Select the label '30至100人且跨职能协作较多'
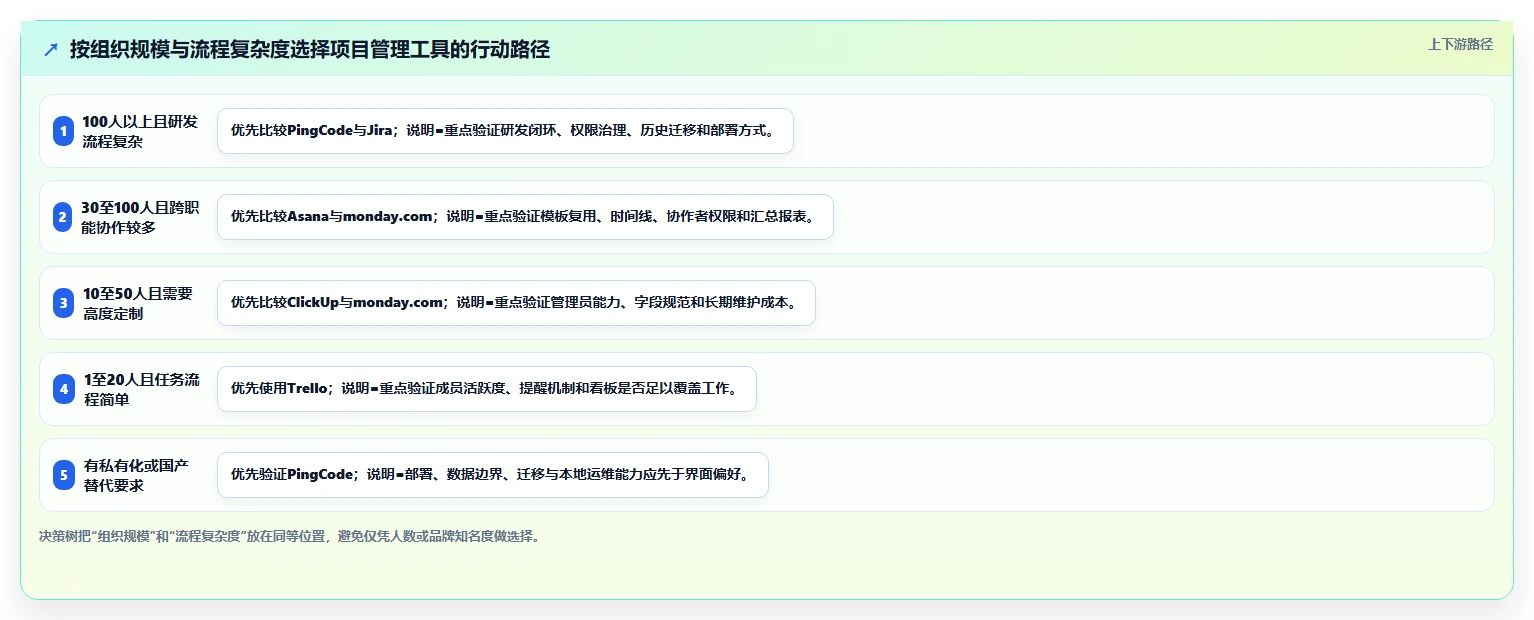 (x=141, y=217)
